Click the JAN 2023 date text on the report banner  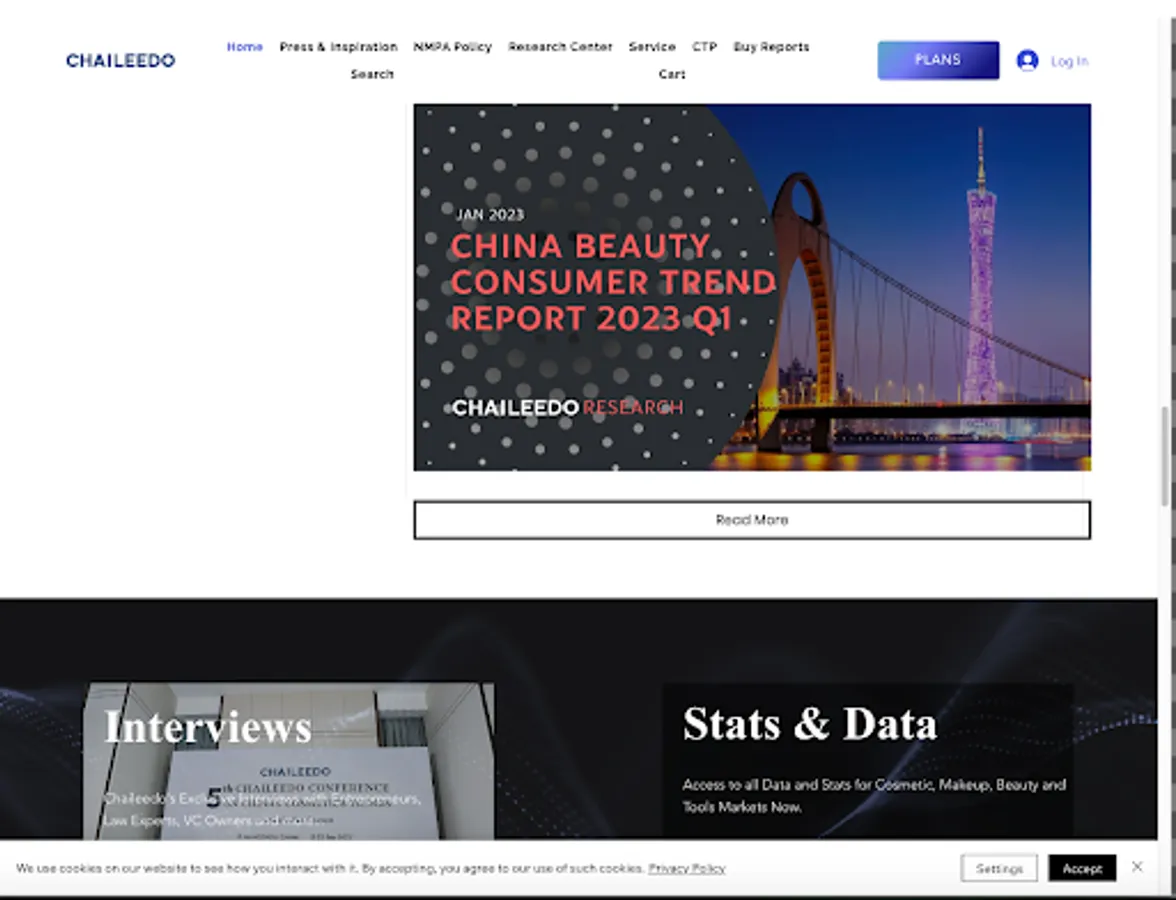coord(490,214)
